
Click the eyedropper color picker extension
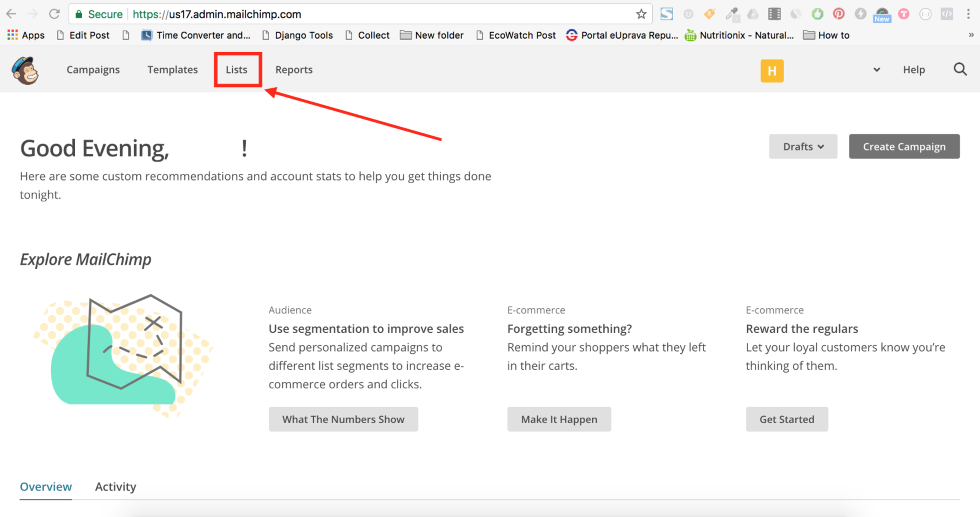[x=732, y=14]
